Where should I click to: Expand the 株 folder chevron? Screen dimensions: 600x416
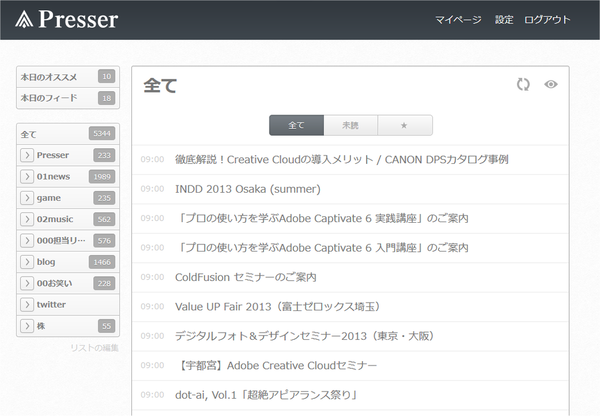click(x=27, y=326)
